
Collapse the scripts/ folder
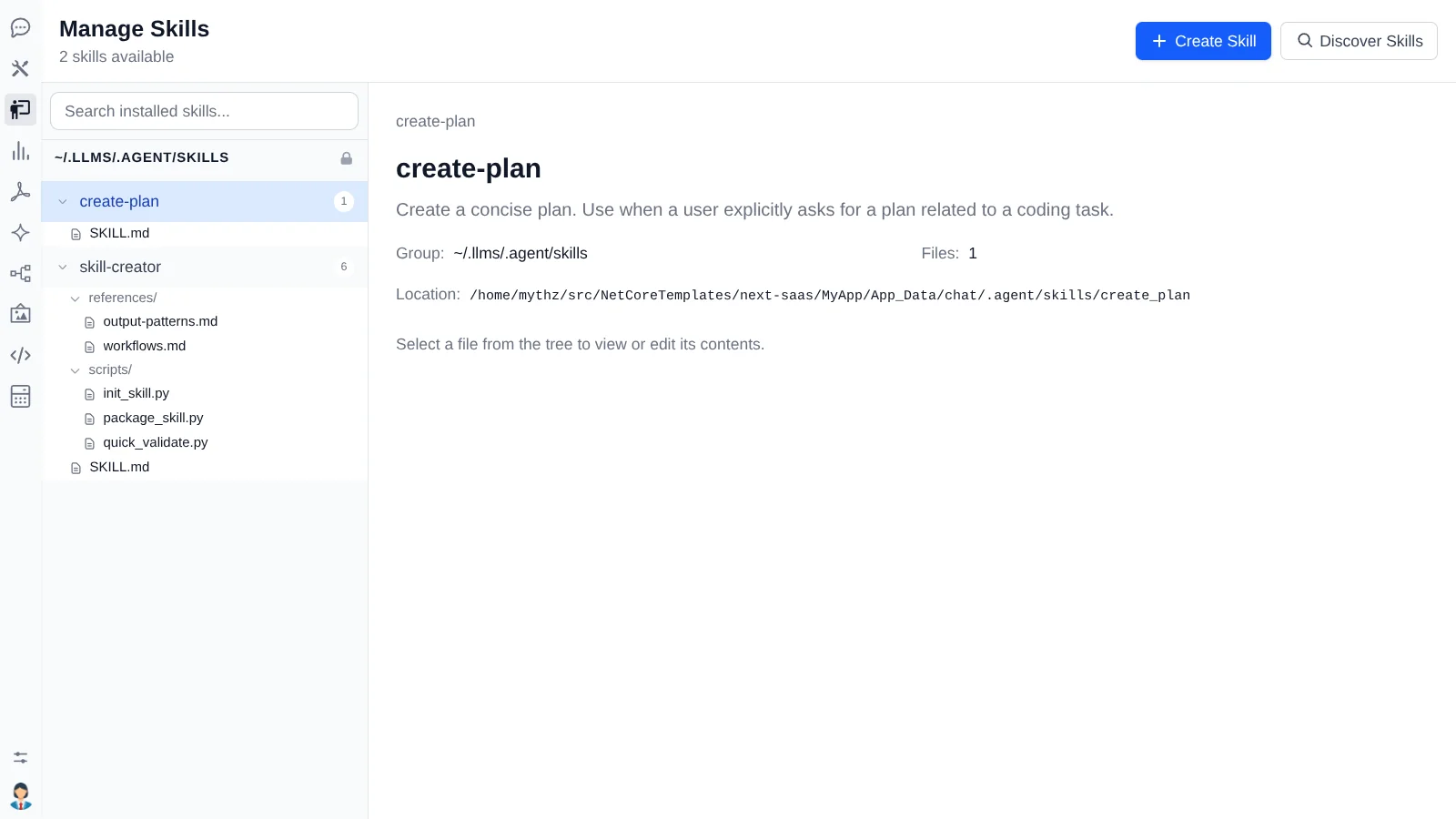point(75,370)
